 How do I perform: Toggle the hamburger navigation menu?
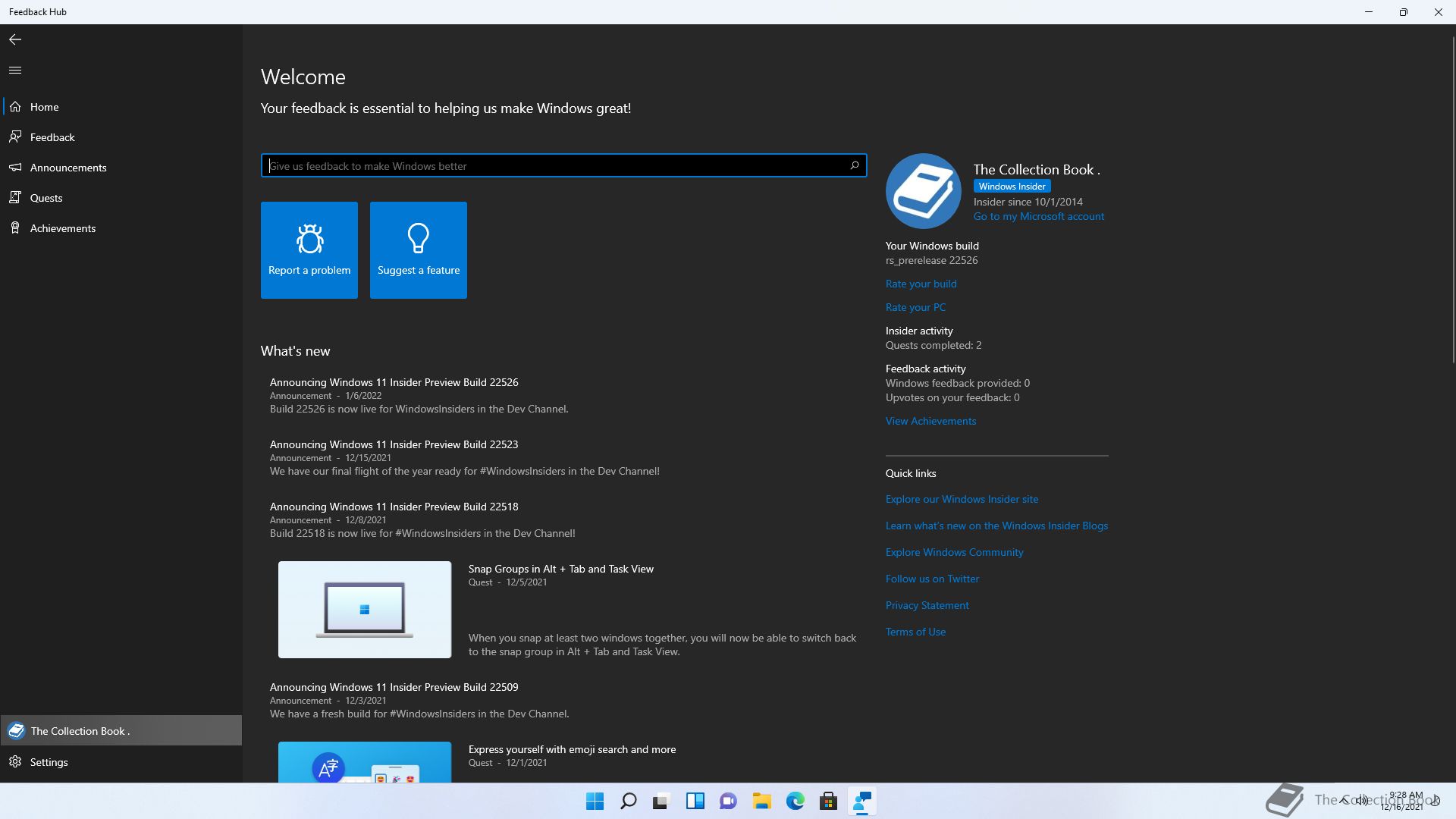[15, 70]
